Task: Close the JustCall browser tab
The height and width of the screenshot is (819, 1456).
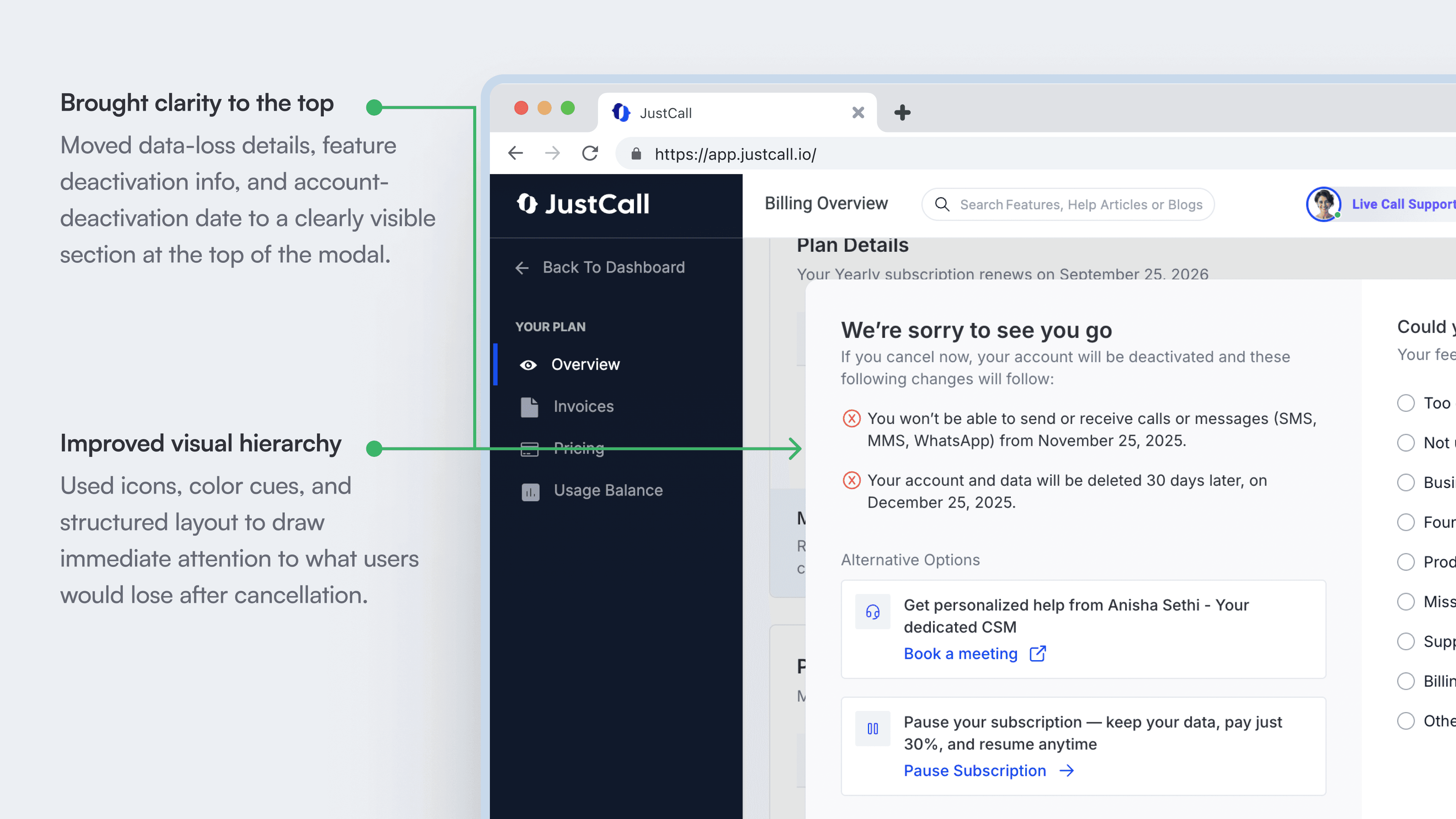Action: pyautogui.click(x=858, y=113)
